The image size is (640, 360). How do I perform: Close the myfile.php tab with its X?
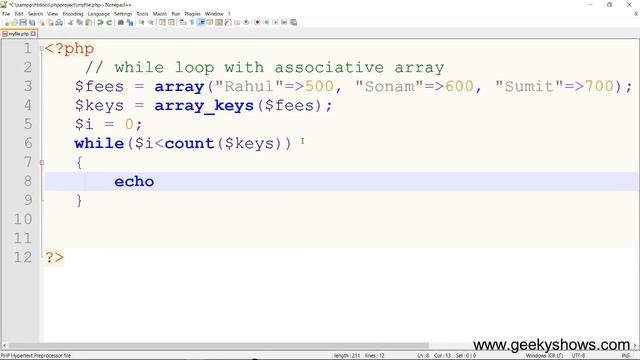click(x=33, y=34)
